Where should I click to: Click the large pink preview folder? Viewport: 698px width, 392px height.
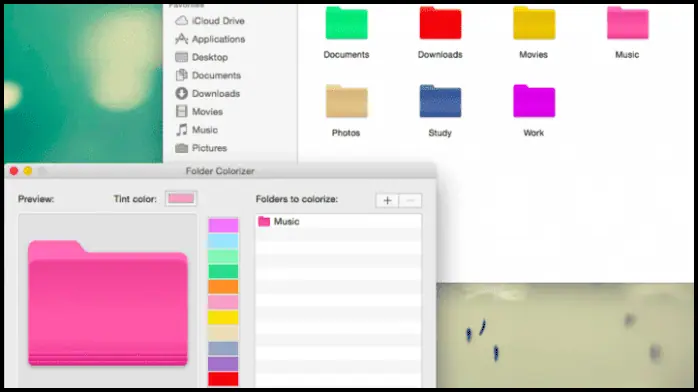pos(108,303)
